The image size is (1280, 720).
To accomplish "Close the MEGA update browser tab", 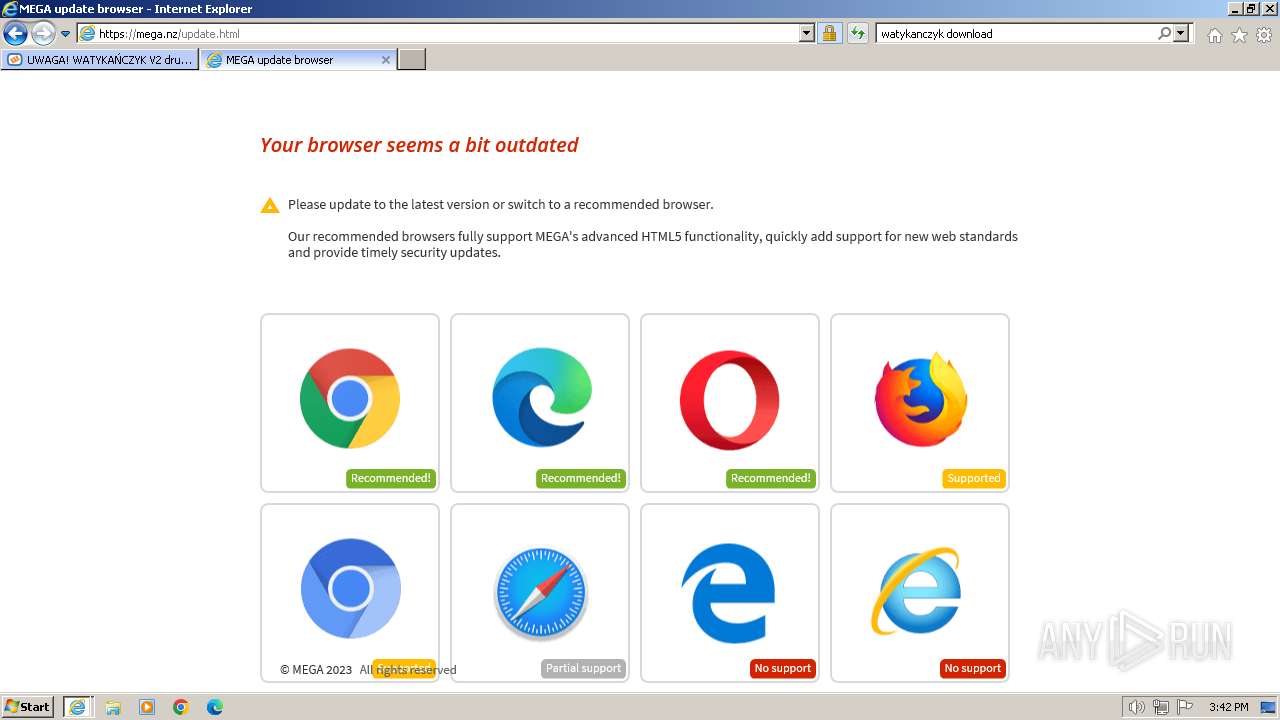I will (386, 60).
